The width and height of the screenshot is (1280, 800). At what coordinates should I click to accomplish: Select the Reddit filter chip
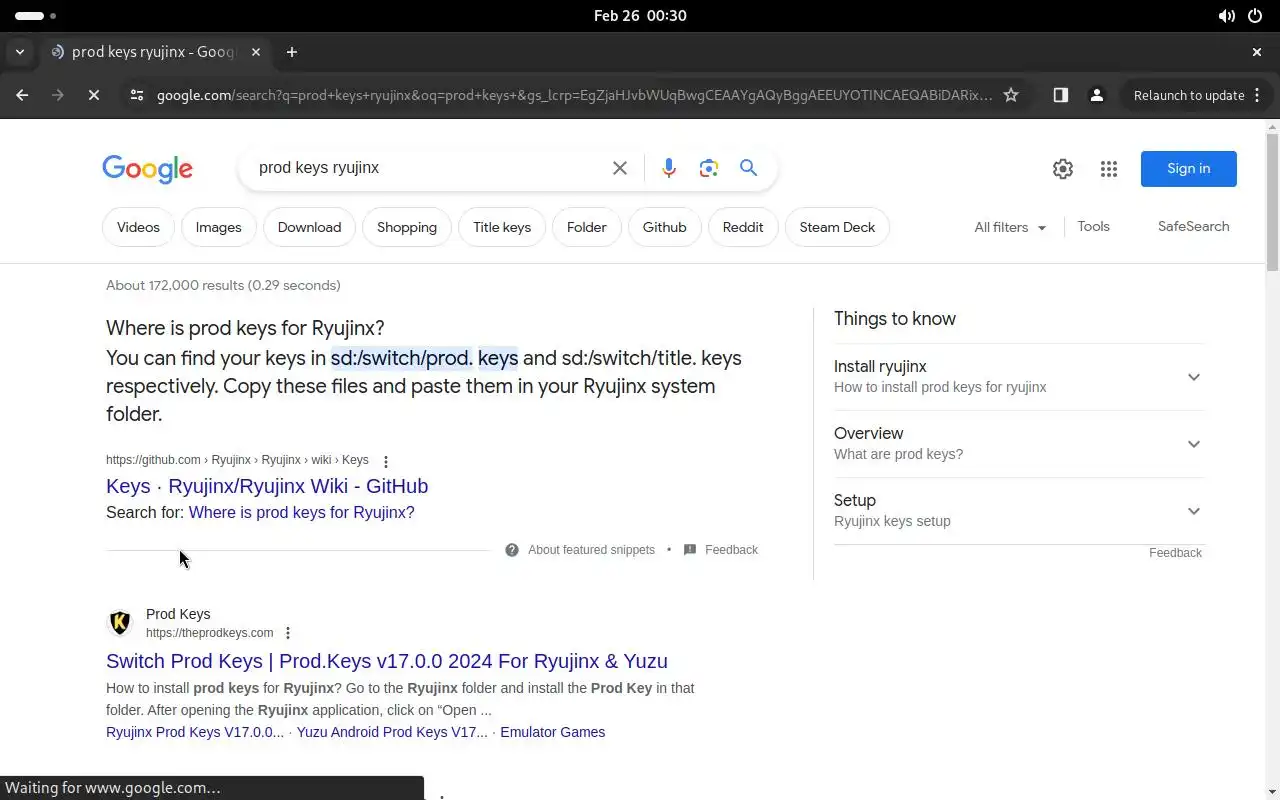tap(743, 227)
